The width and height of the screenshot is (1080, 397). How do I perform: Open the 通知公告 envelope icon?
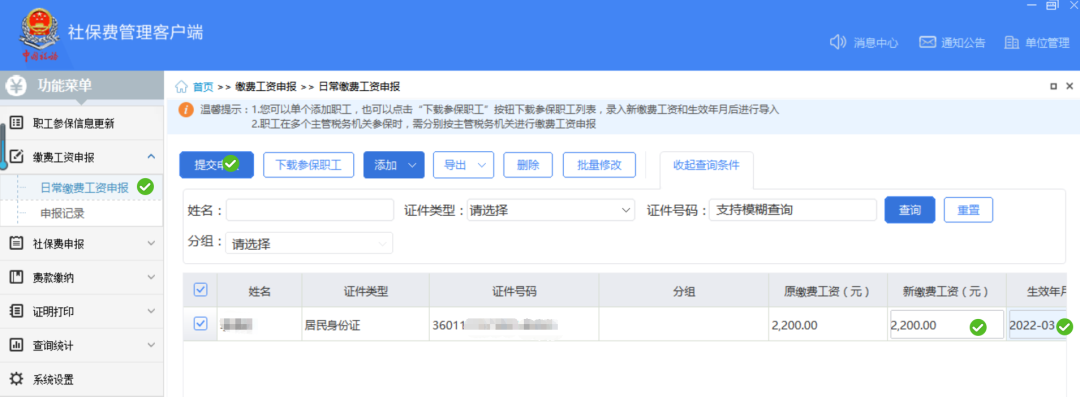pos(927,42)
